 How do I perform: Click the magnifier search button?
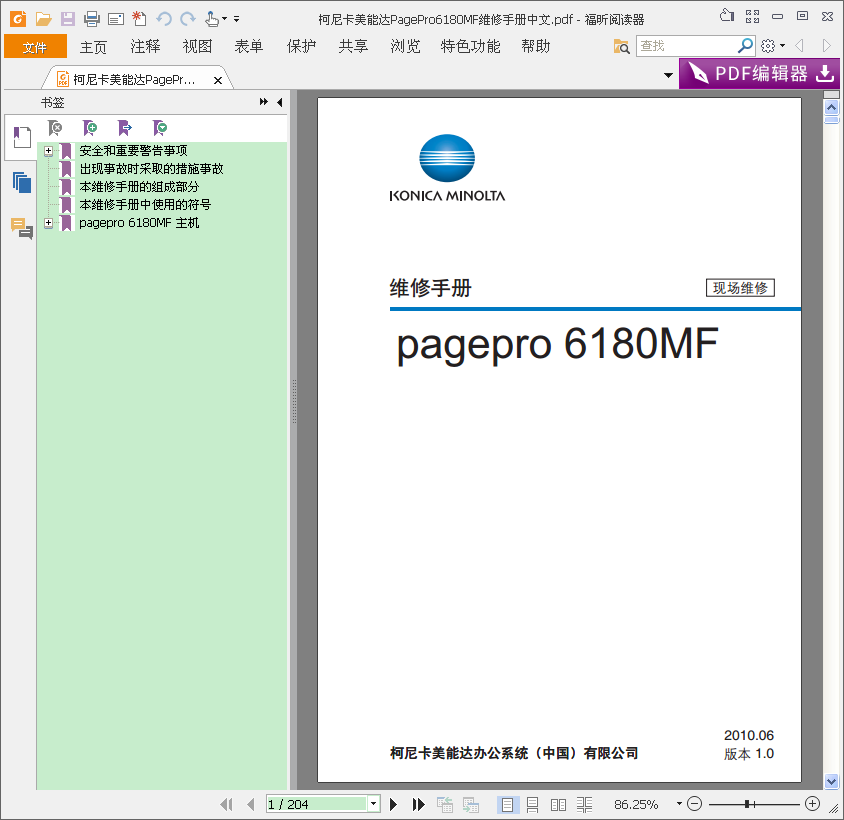pyautogui.click(x=745, y=46)
